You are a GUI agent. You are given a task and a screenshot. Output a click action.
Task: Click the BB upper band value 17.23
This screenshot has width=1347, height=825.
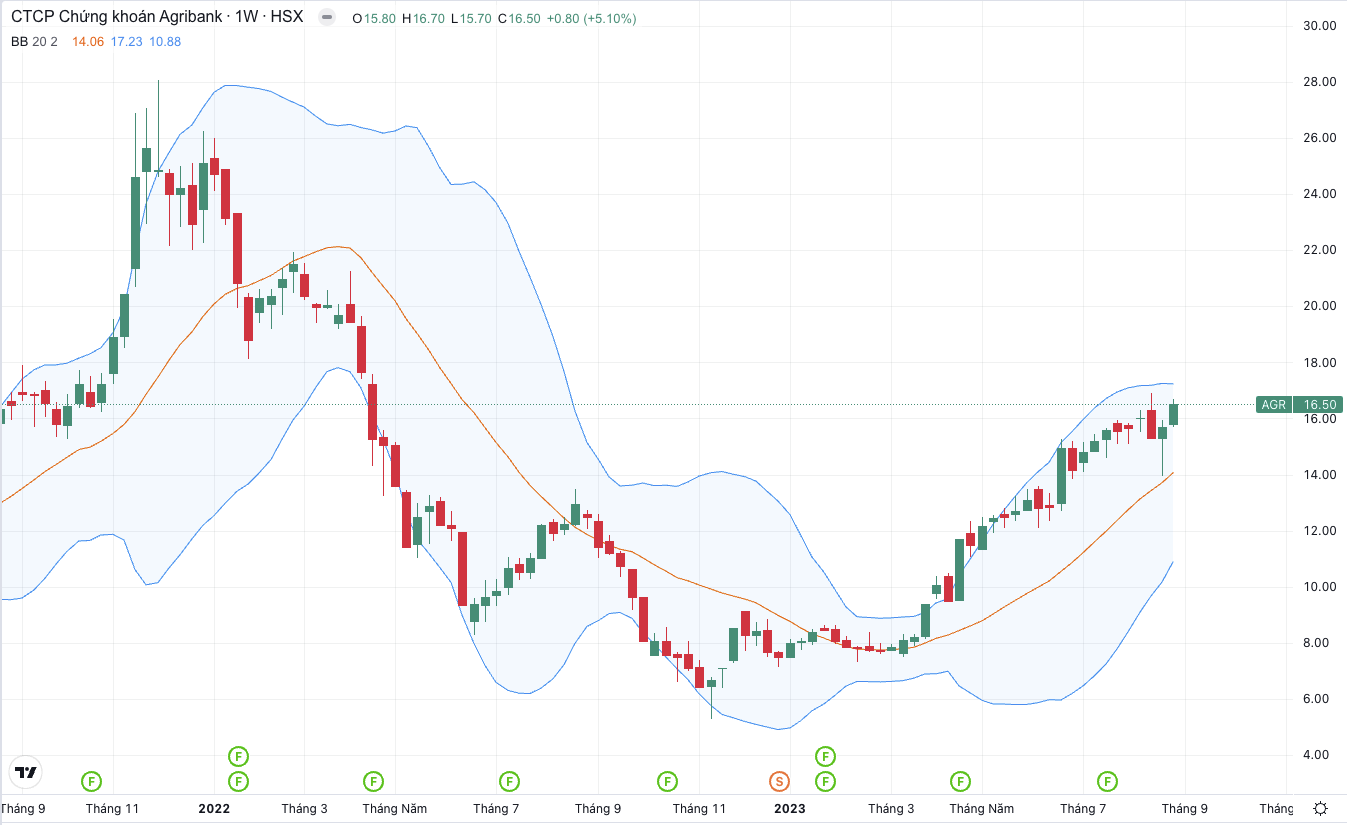(x=126, y=41)
